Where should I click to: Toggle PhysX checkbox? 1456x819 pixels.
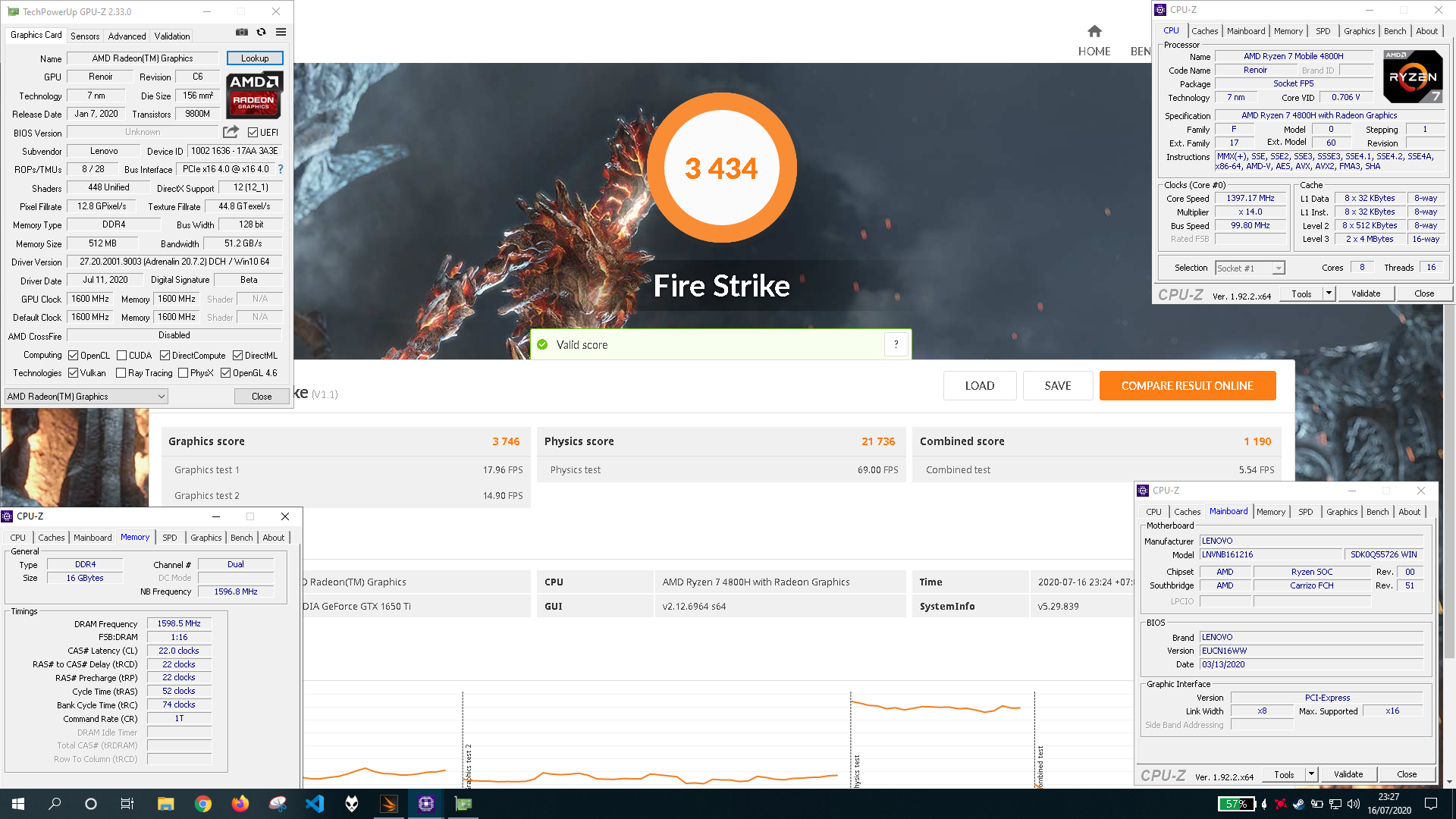tap(183, 373)
